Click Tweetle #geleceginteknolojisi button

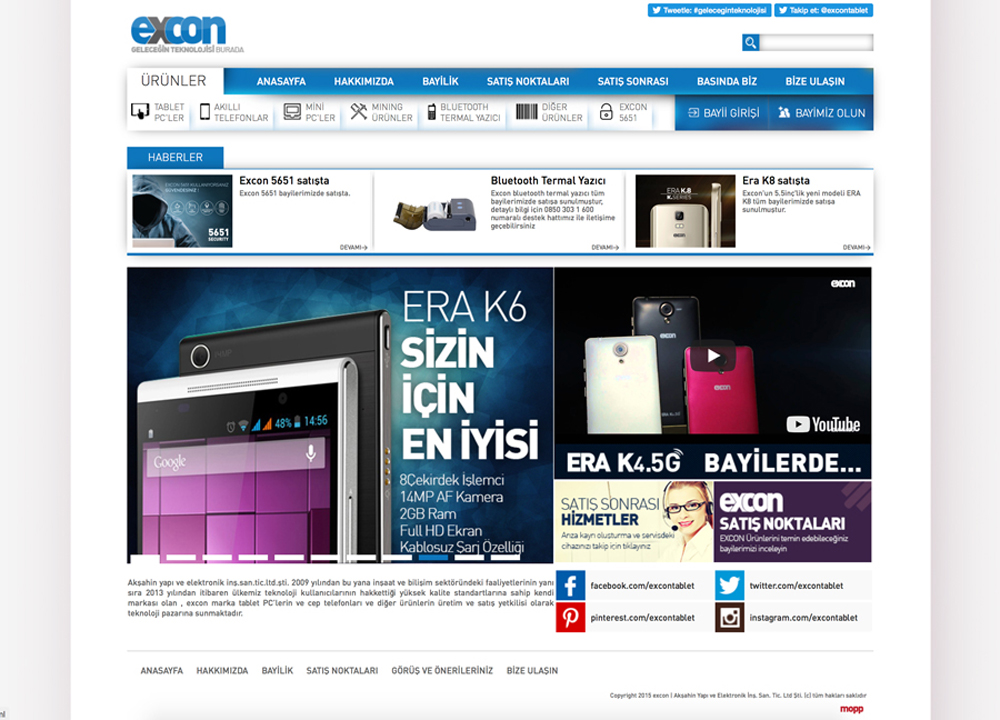708,10
